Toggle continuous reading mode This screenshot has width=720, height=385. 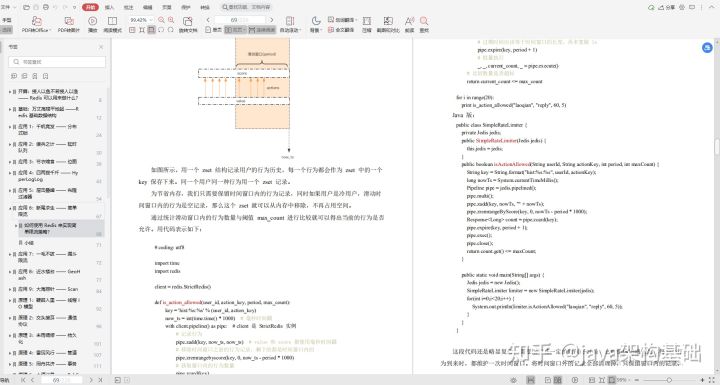tap(261, 29)
